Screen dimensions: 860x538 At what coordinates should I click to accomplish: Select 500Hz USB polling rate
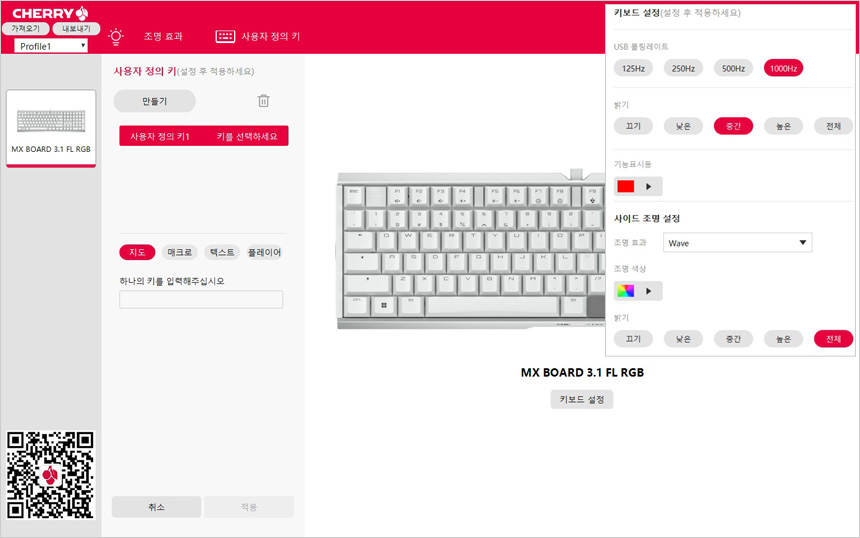(x=733, y=69)
